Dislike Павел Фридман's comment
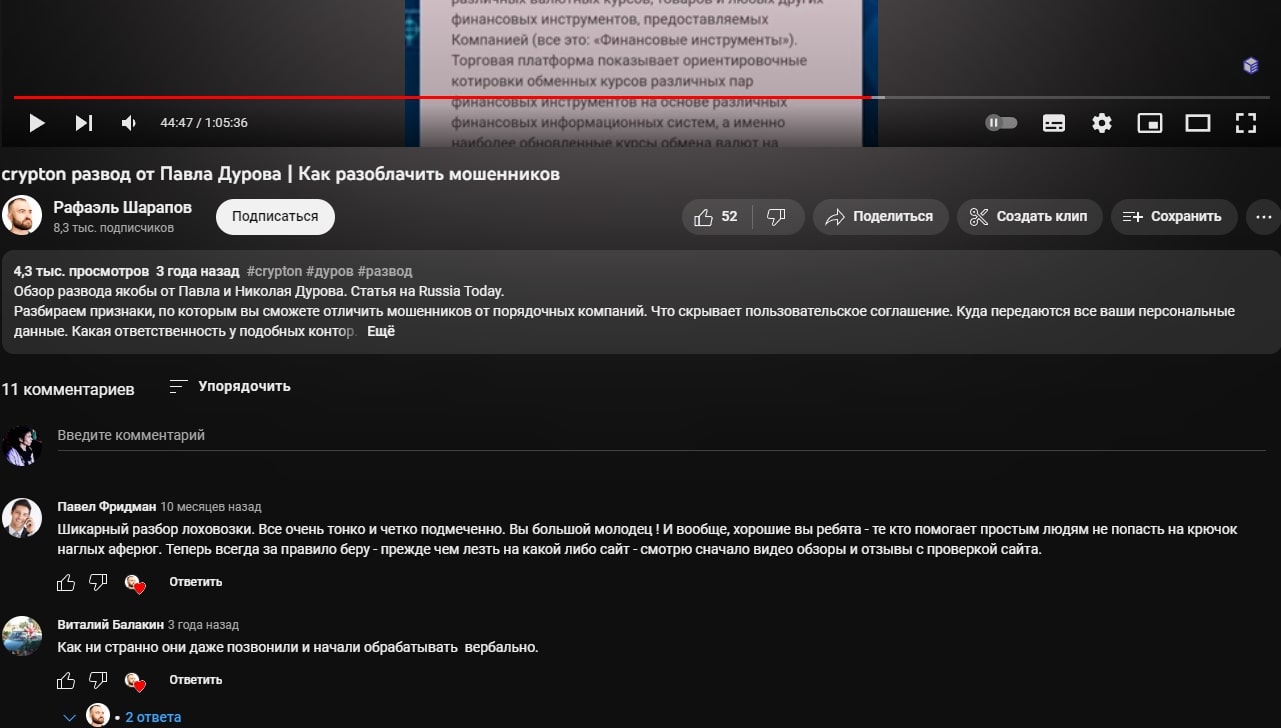 click(x=98, y=582)
